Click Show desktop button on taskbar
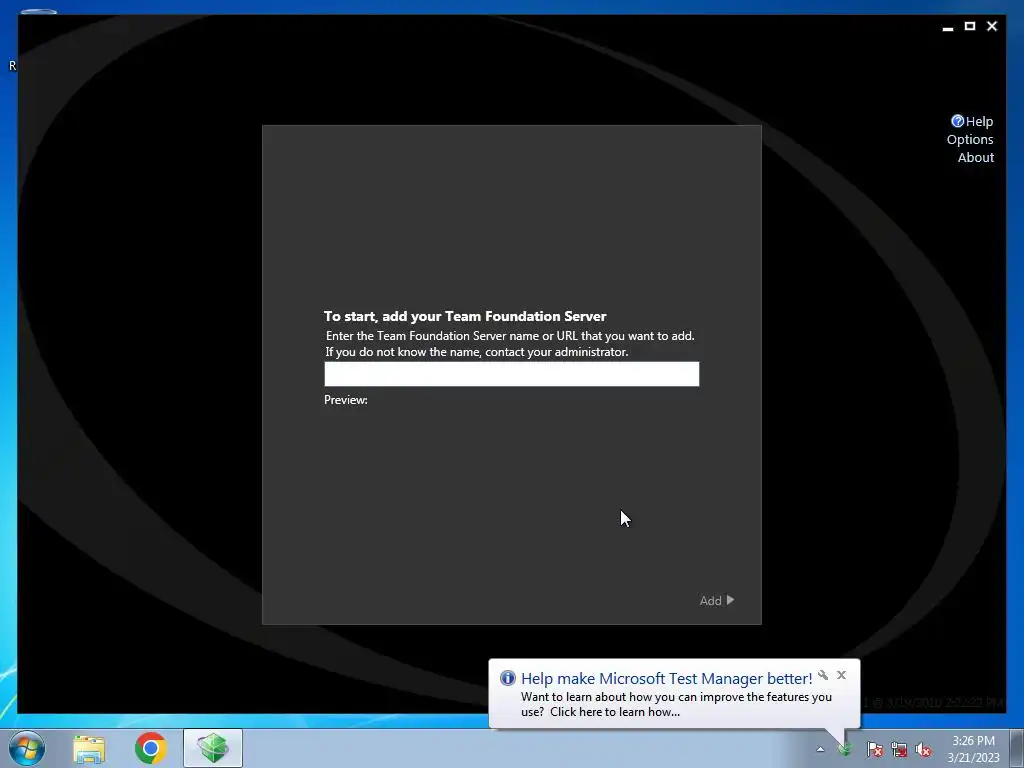Viewport: 1024px width, 768px height. click(1016, 748)
